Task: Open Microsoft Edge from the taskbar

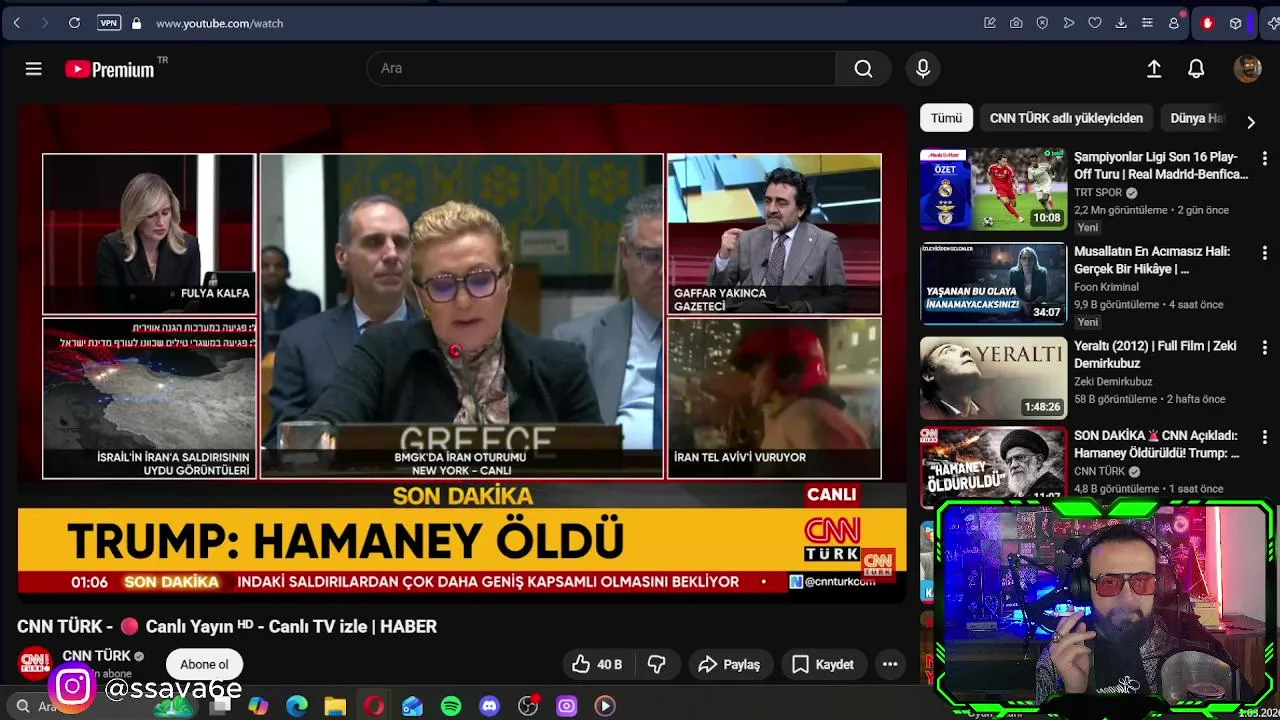Action: pos(297,706)
